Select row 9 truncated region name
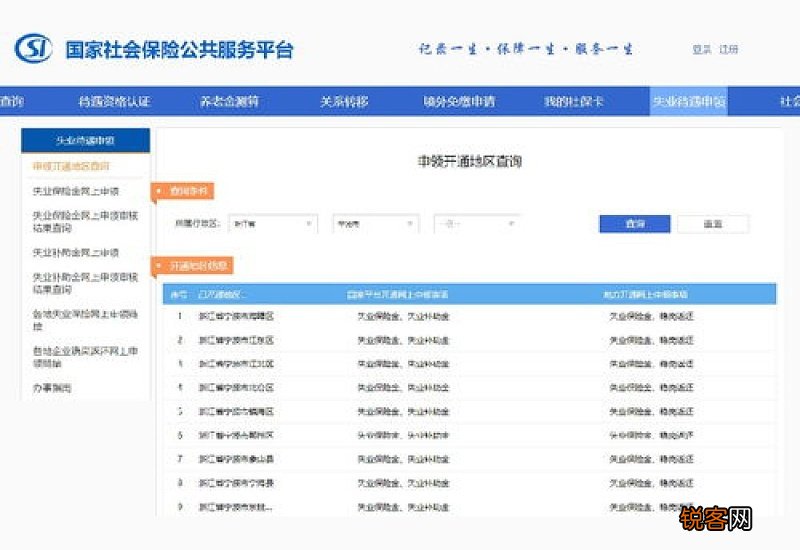Image resolution: width=800 pixels, height=550 pixels. click(x=235, y=507)
